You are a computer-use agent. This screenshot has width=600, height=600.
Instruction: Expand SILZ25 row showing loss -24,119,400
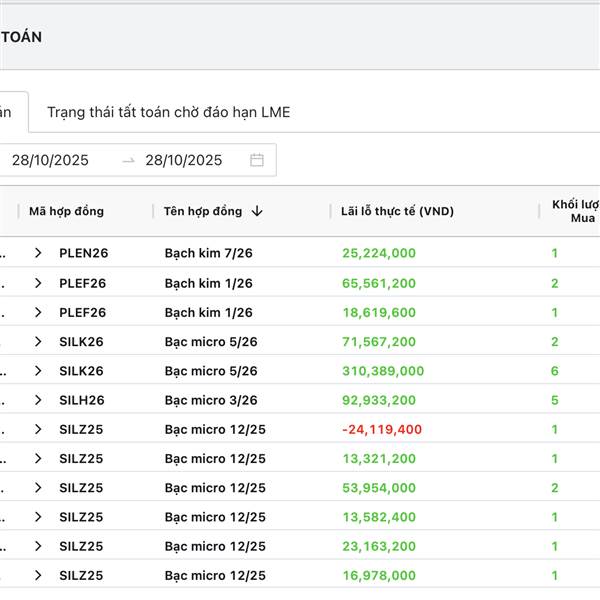[38, 429]
